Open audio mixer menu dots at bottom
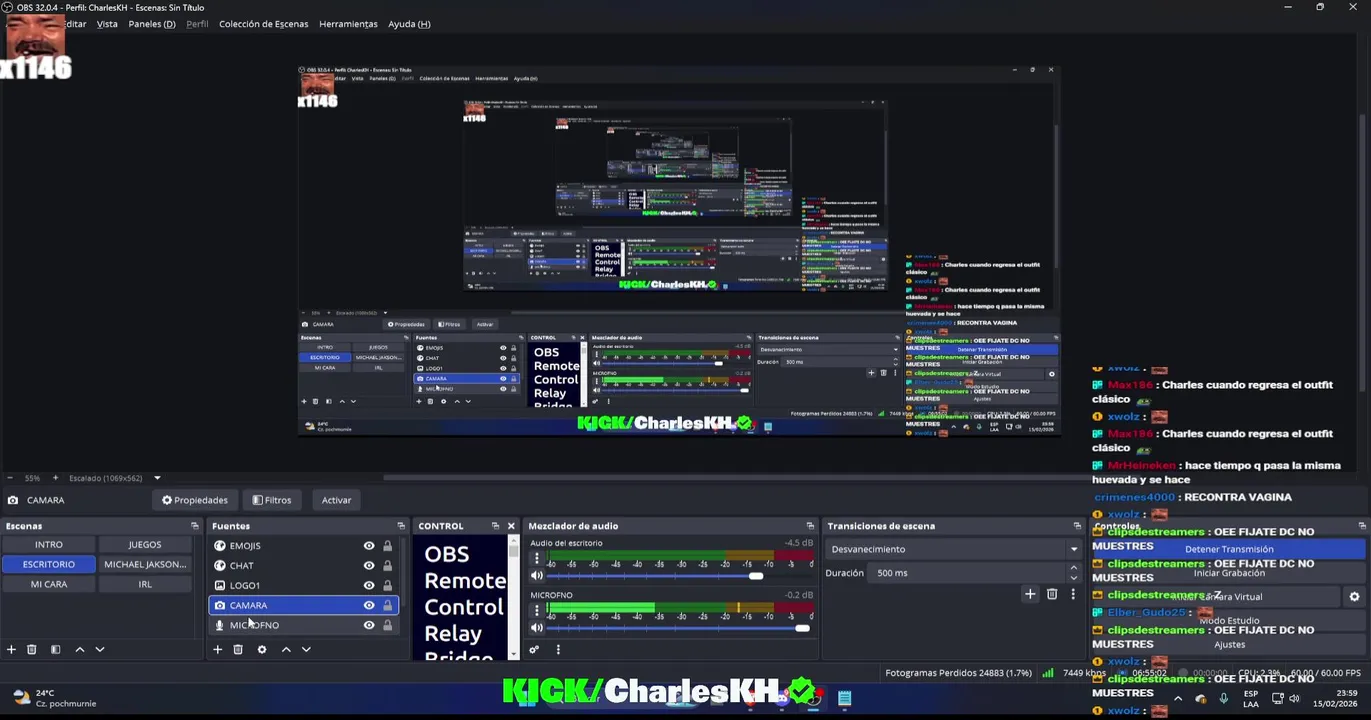Viewport: 1371px width, 720px height. click(x=558, y=650)
